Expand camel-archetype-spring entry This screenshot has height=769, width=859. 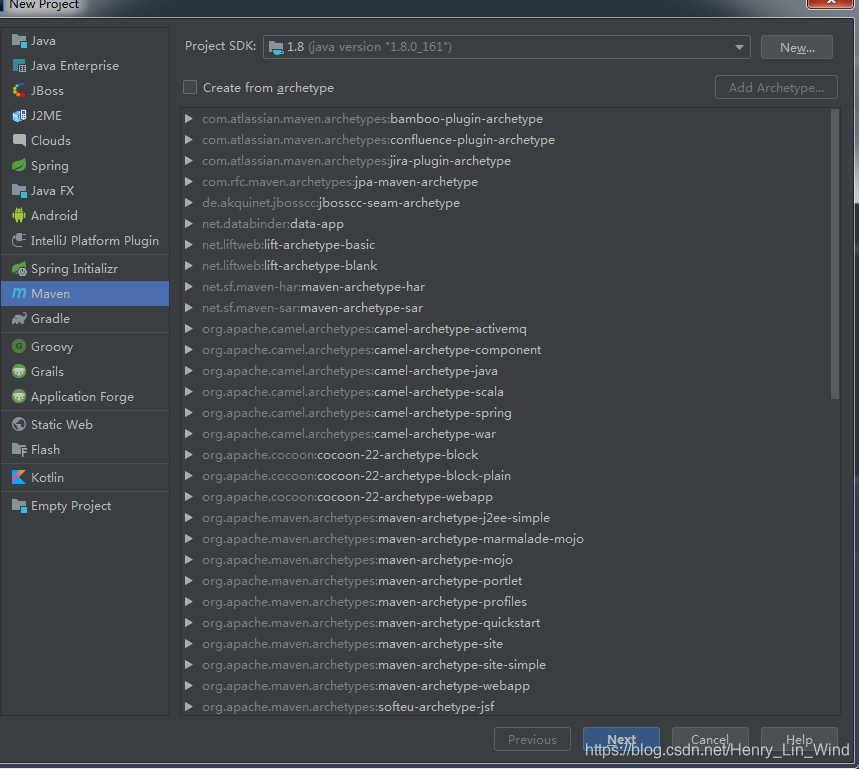[188, 412]
